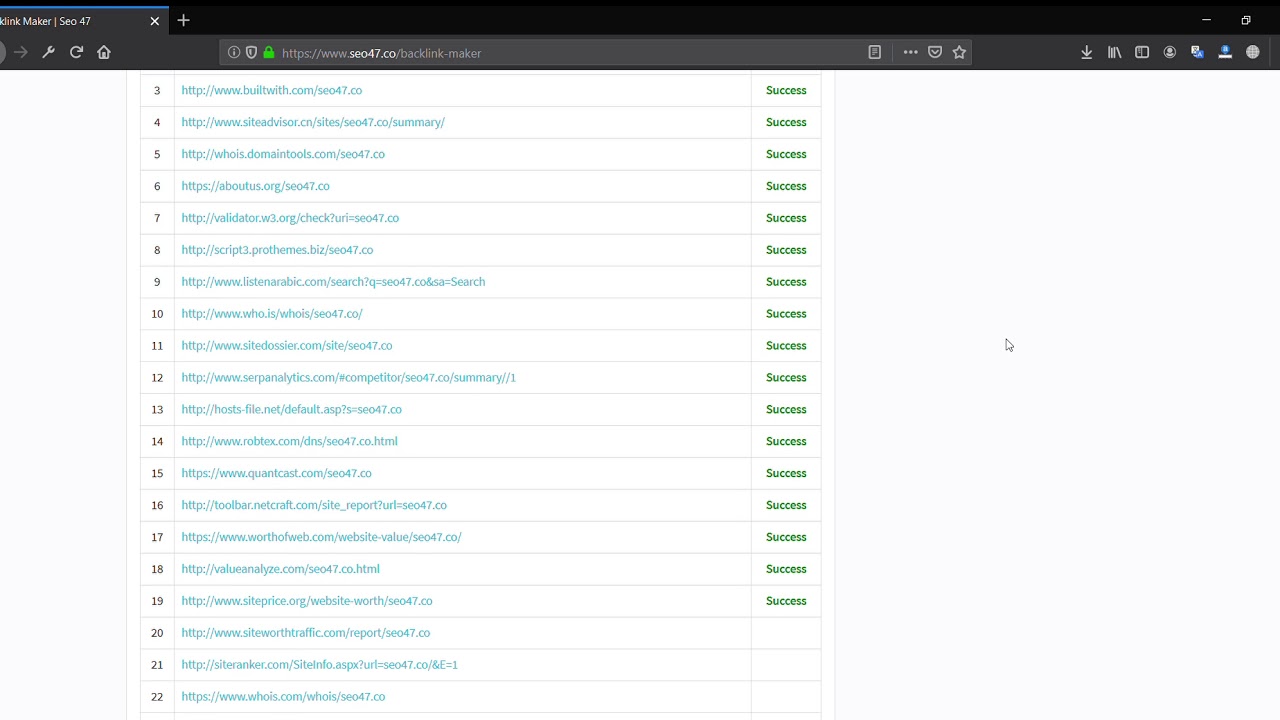The image size is (1280, 720).
Task: Open the sitedossier.com link
Action: [287, 346]
